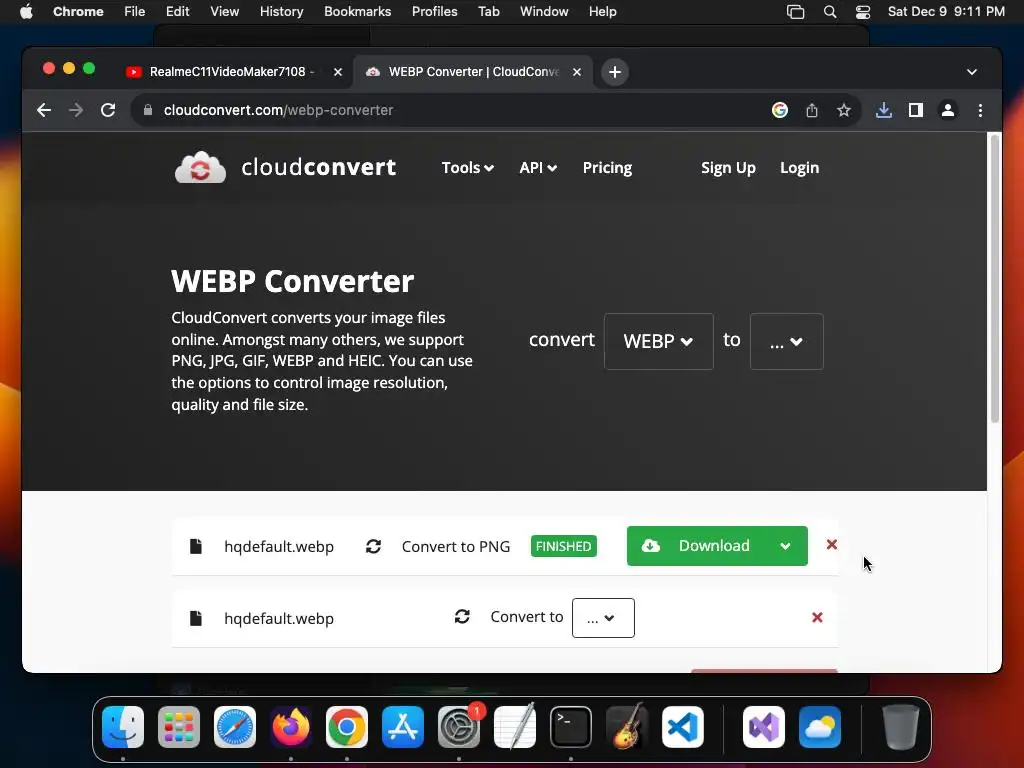Open Terminal from the Dock

point(571,727)
